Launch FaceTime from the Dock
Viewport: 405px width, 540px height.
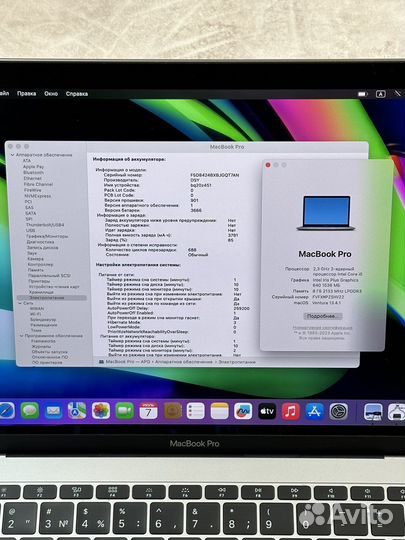click(125, 411)
